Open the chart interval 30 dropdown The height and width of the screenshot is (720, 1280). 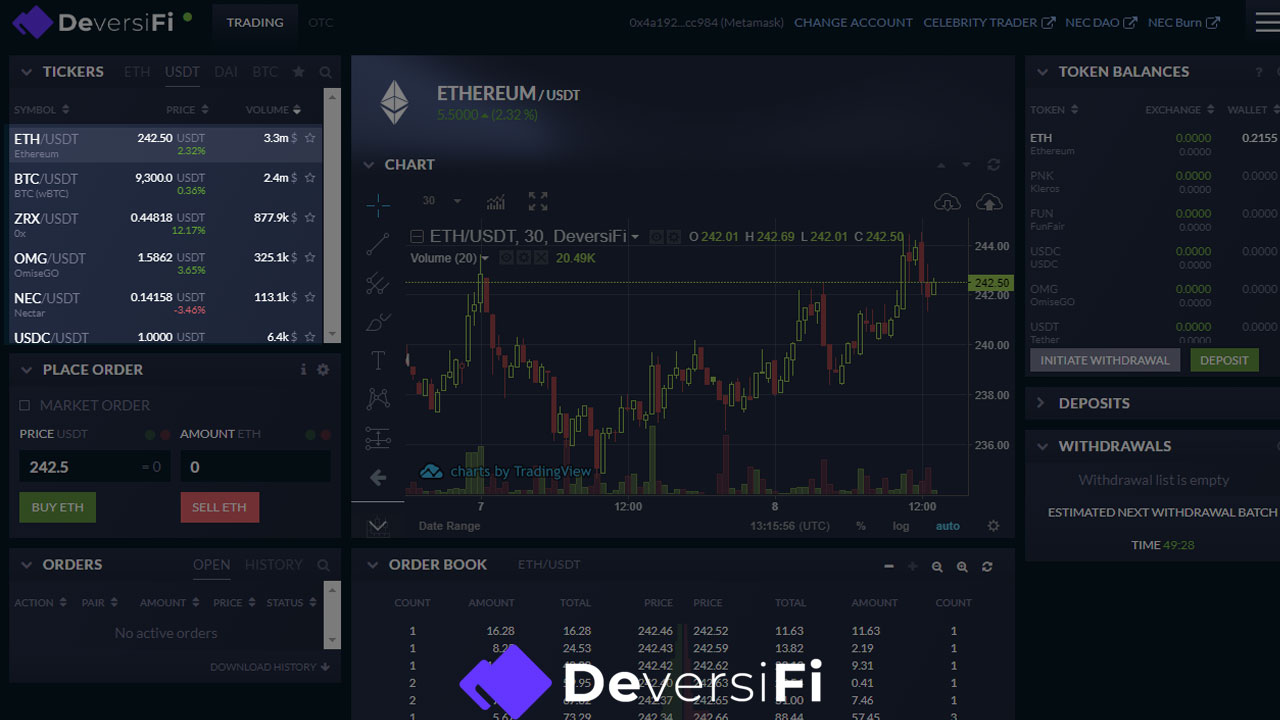[x=441, y=201]
